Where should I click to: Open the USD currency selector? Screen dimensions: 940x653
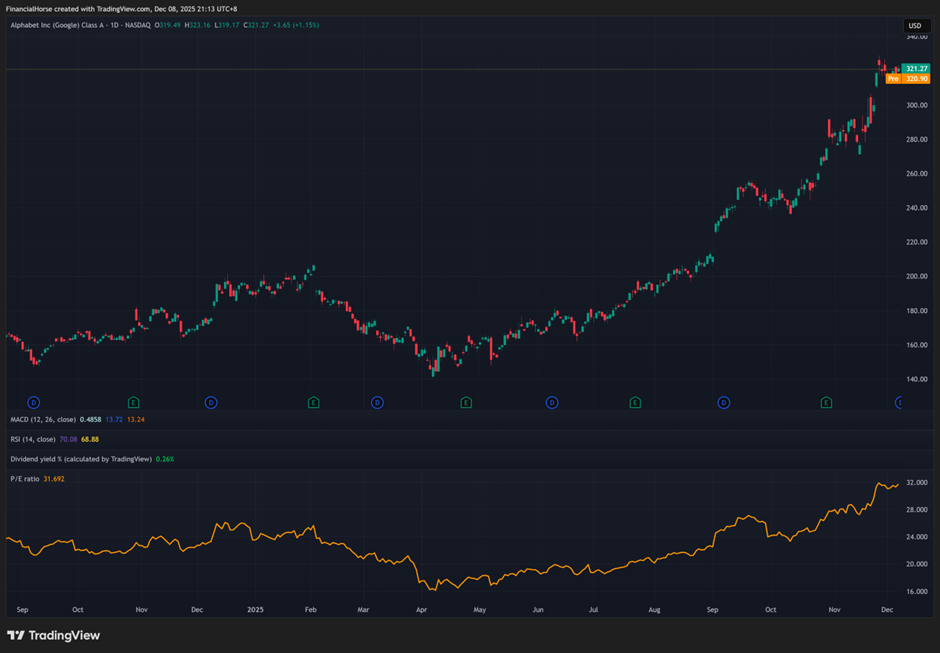915,26
